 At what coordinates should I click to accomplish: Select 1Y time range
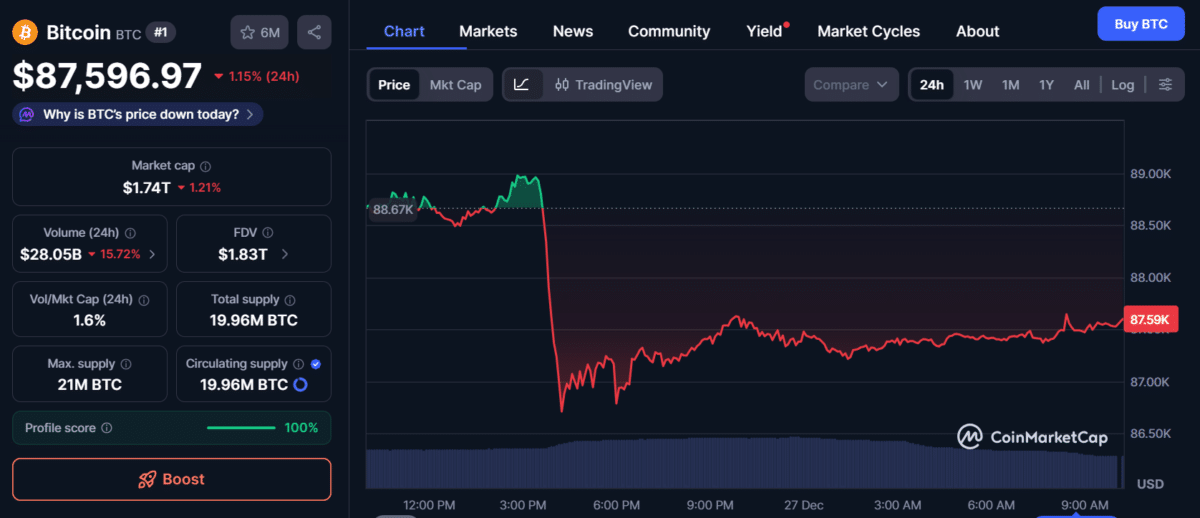1046,85
